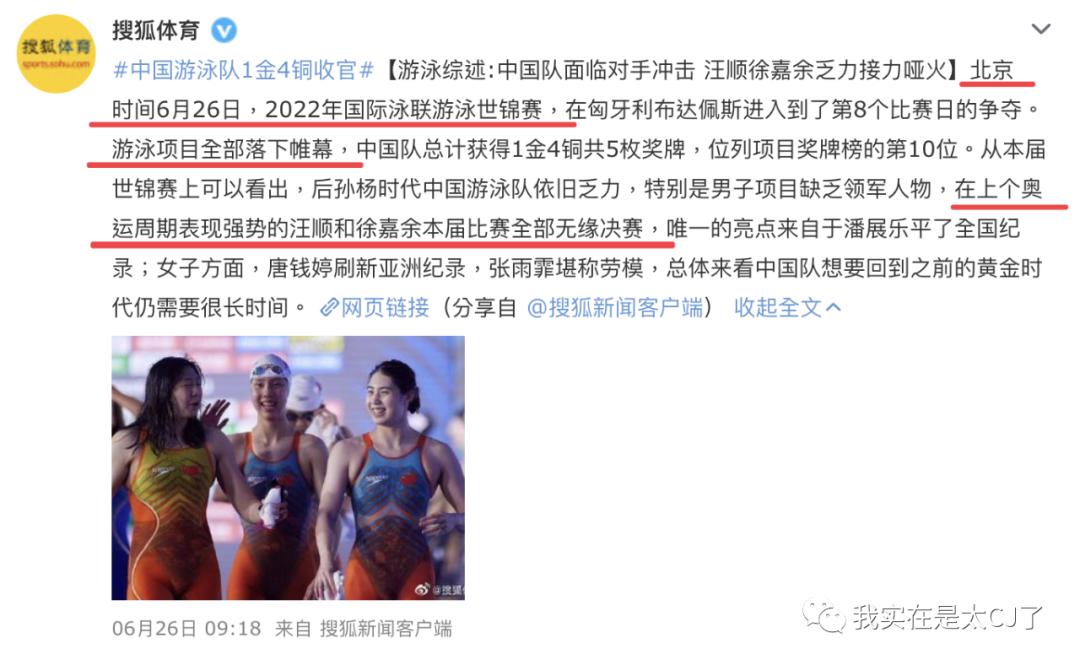Viewport: 1080px width, 665px height.
Task: Open the 搜狐体育 account name
Action: point(156,30)
